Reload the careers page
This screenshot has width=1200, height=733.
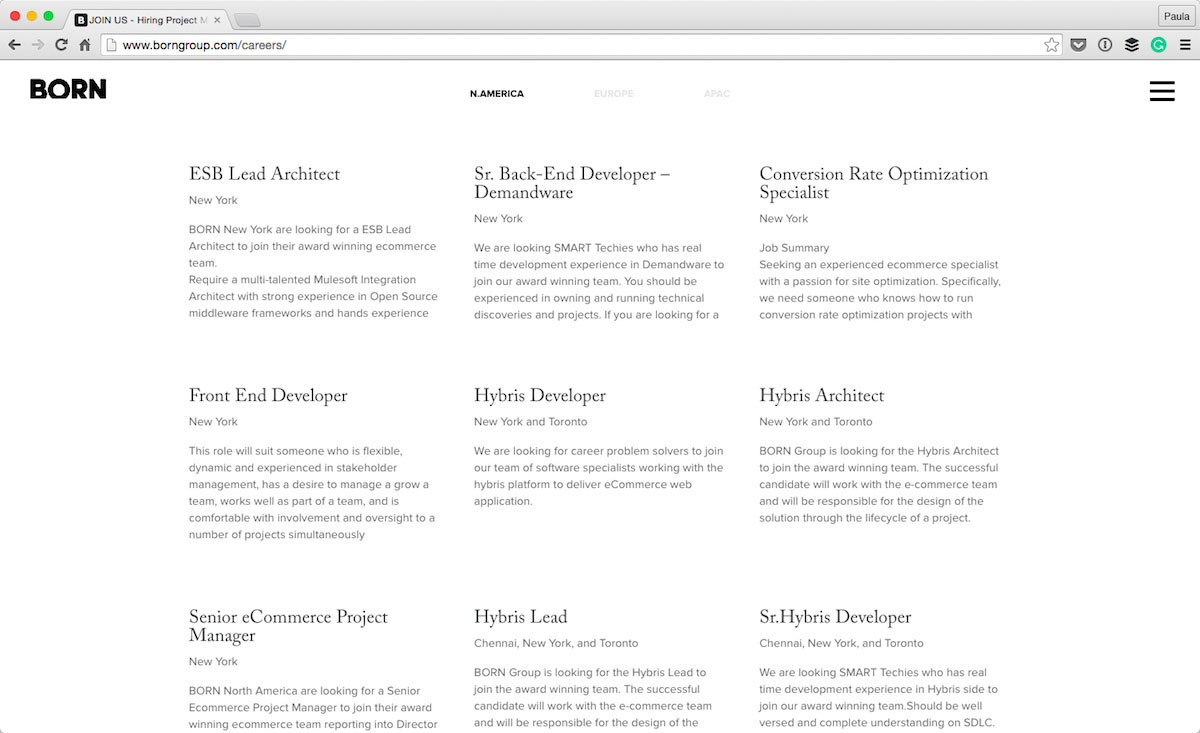point(61,44)
